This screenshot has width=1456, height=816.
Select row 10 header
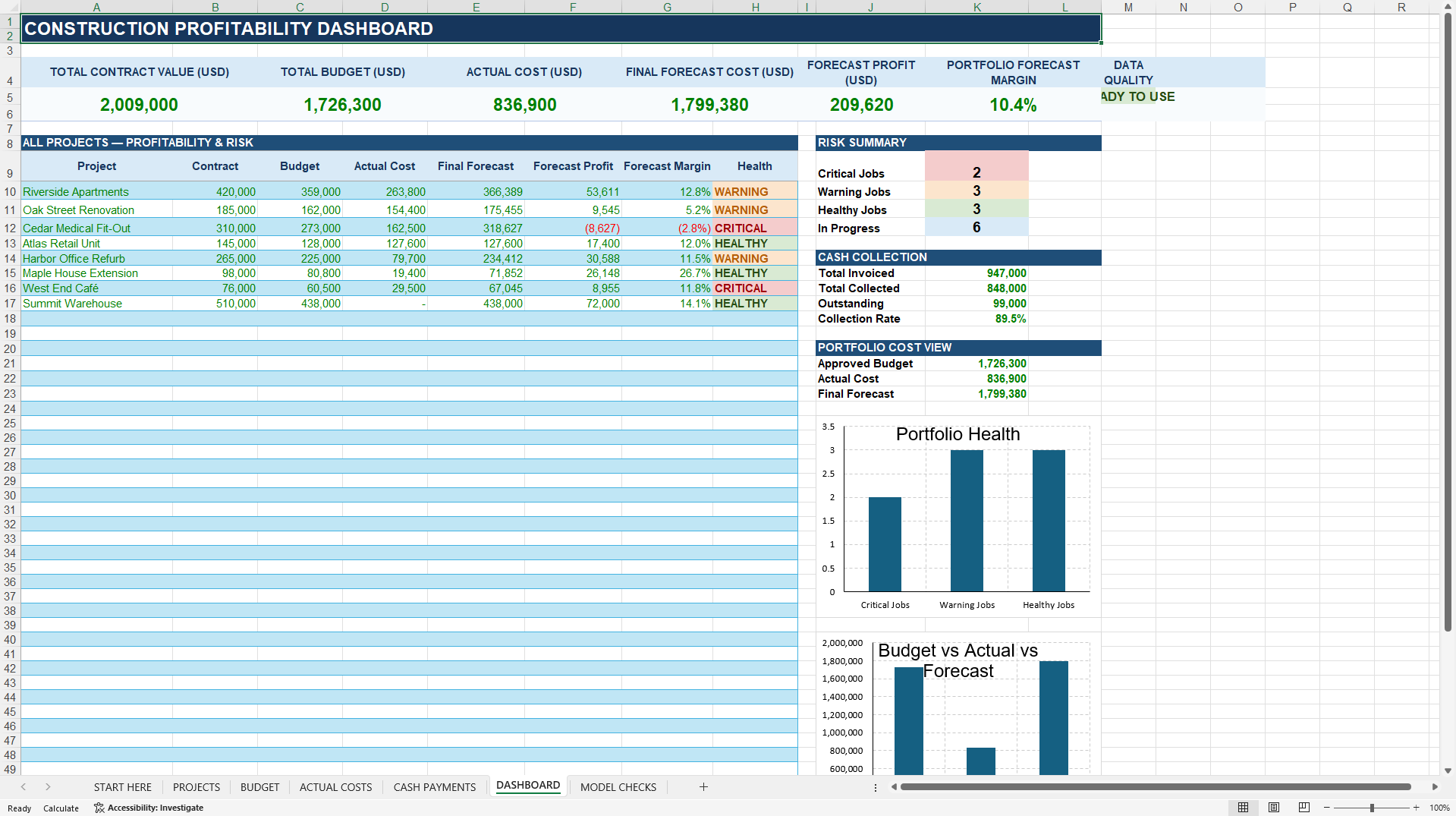(x=10, y=192)
